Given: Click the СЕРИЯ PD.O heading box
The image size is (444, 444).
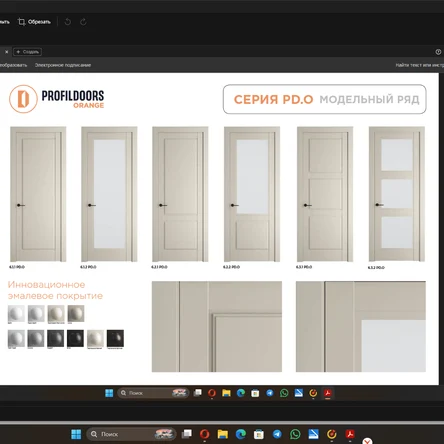Looking at the screenshot, I should [325, 99].
